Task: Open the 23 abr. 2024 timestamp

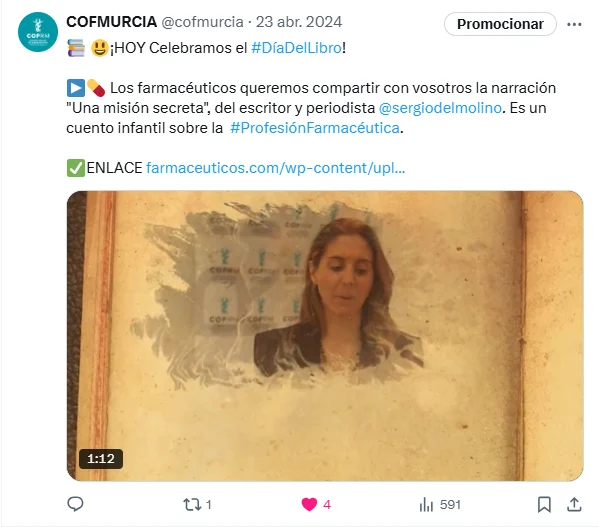Action: point(299,22)
